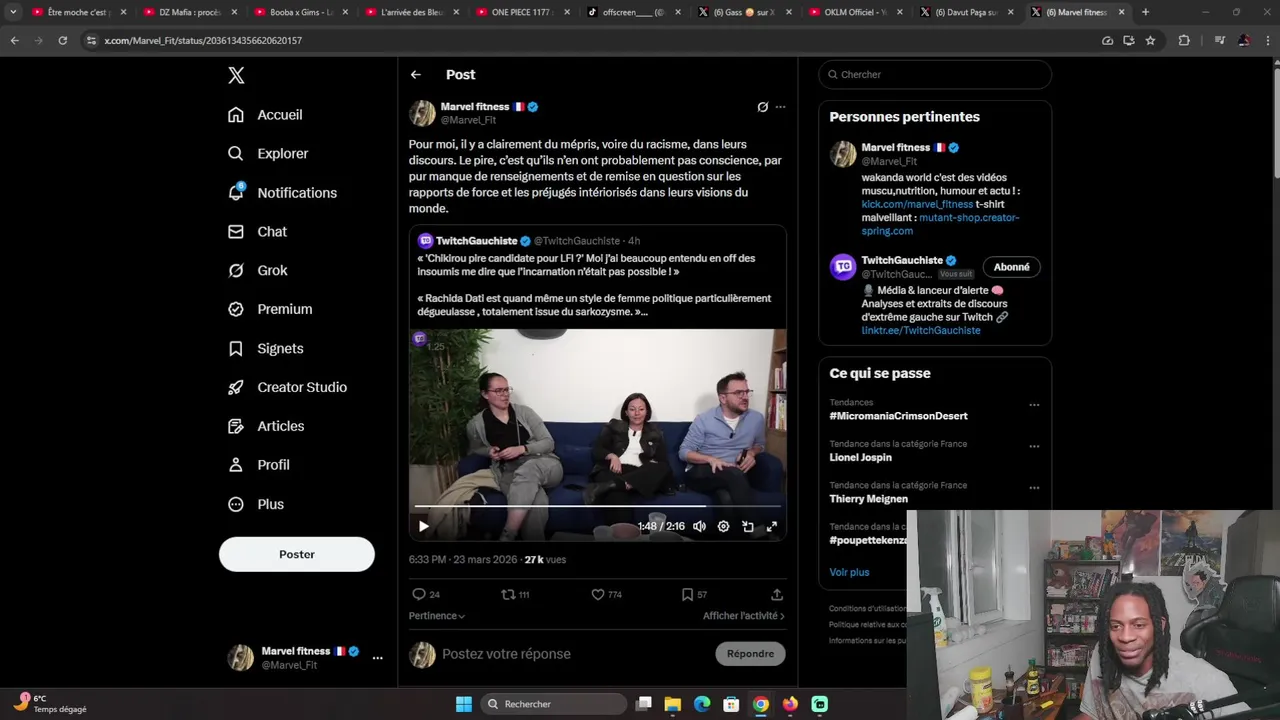Open the X logo home icon

click(236, 75)
